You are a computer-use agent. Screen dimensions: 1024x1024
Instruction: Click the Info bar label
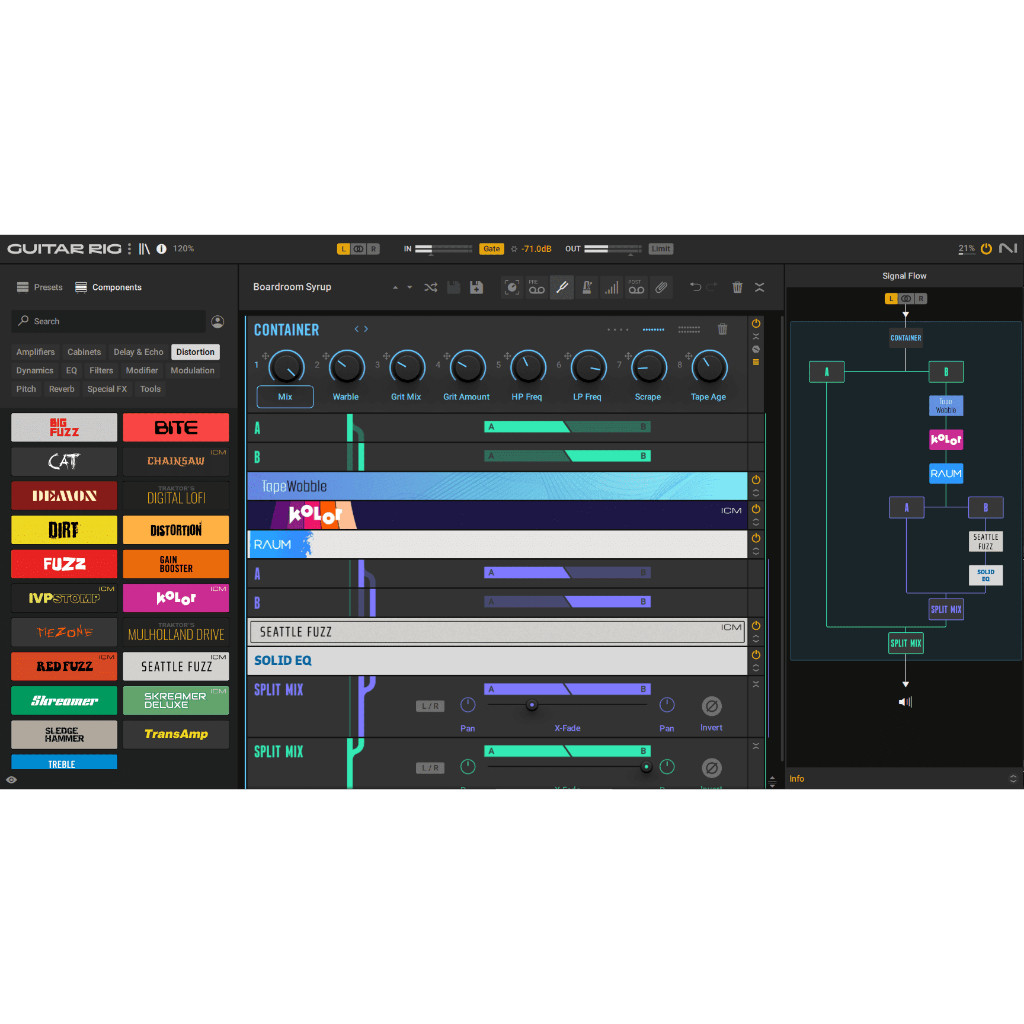pyautogui.click(x=797, y=778)
